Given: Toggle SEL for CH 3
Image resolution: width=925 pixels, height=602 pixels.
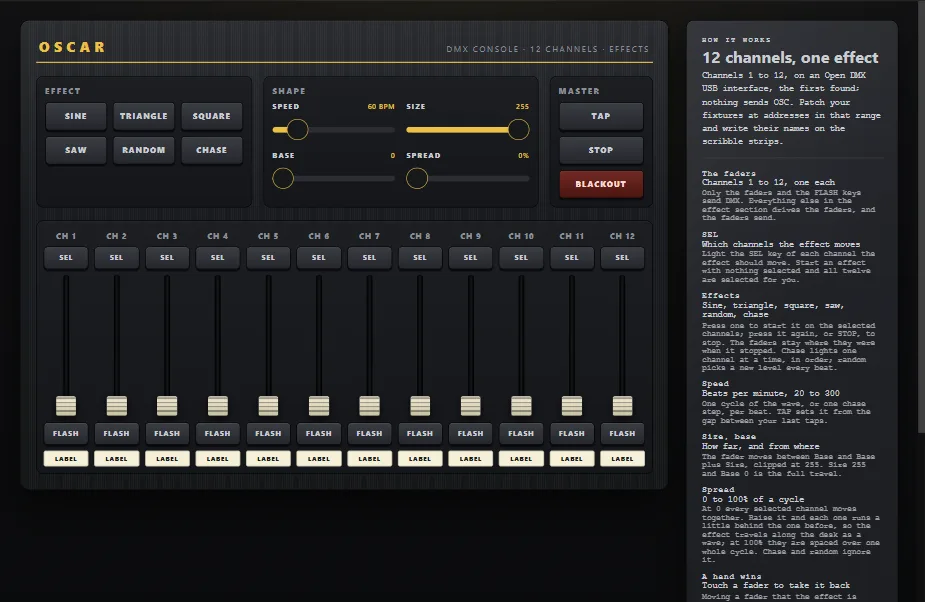Looking at the screenshot, I should tap(167, 258).
